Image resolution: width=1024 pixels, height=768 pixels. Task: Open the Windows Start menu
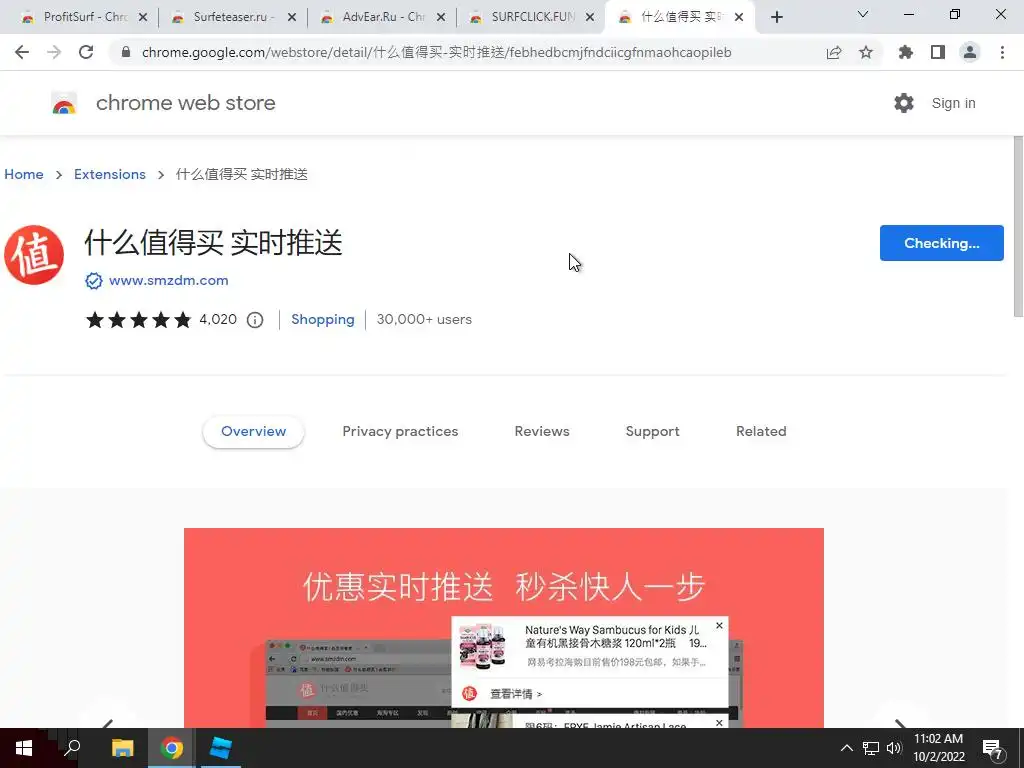click(x=24, y=748)
